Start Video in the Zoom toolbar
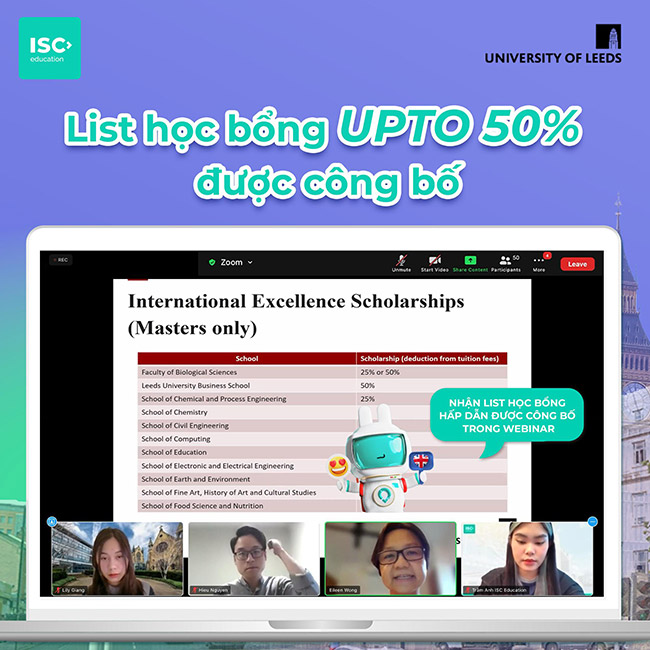This screenshot has height=650, width=650. pos(434,263)
